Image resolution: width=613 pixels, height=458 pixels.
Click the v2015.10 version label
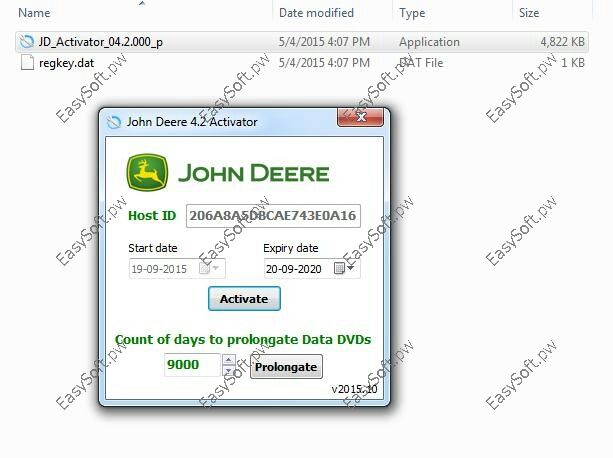pyautogui.click(x=354, y=389)
